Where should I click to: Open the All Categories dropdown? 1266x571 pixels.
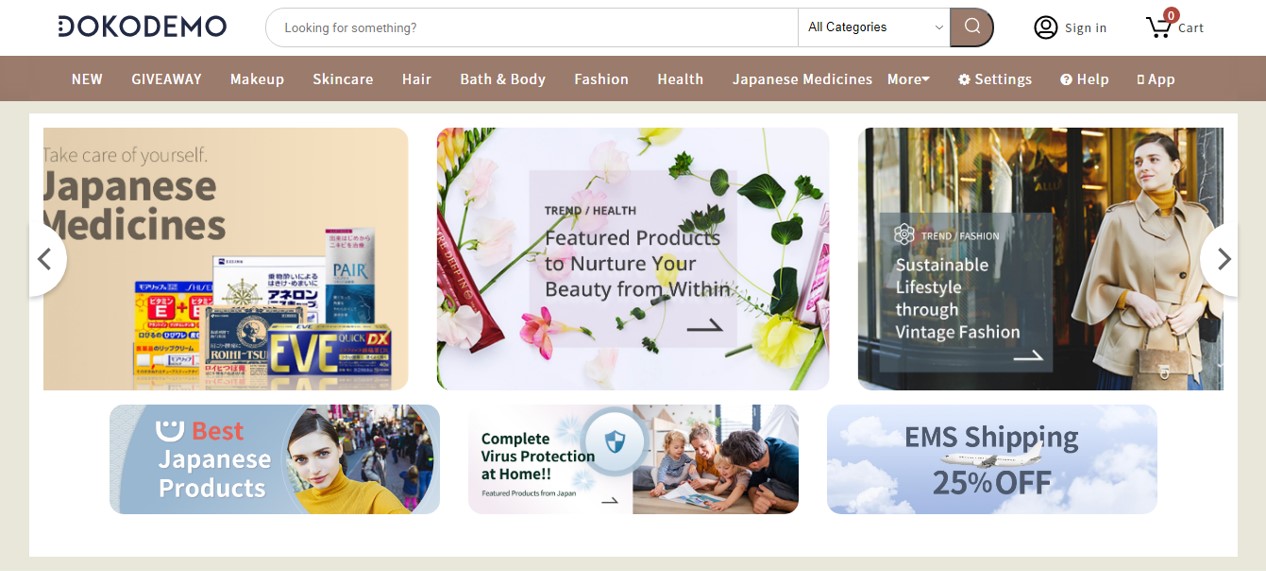point(874,27)
